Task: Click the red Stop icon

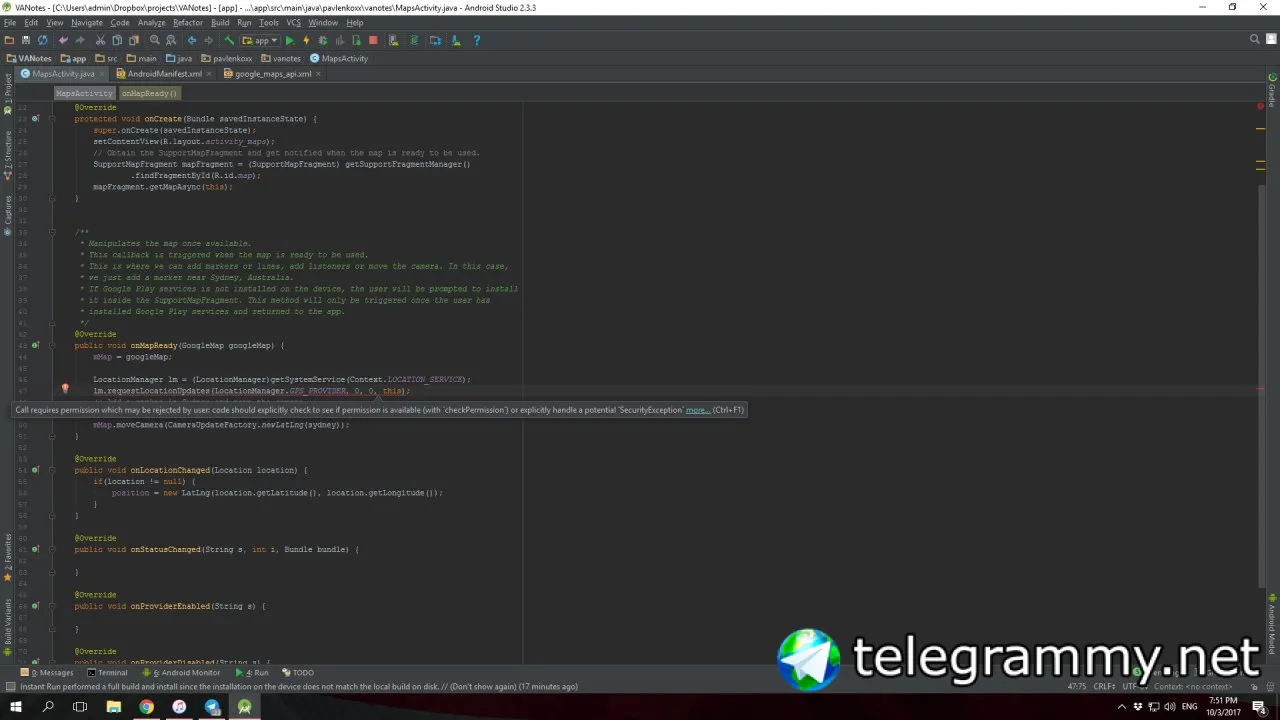Action: [373, 40]
